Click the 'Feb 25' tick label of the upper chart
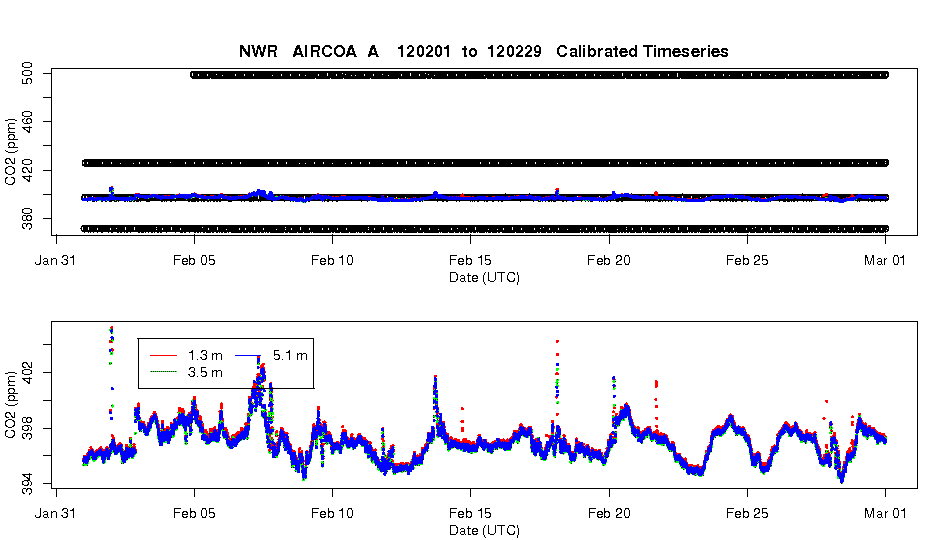This screenshot has height=540, width=936. 747,260
